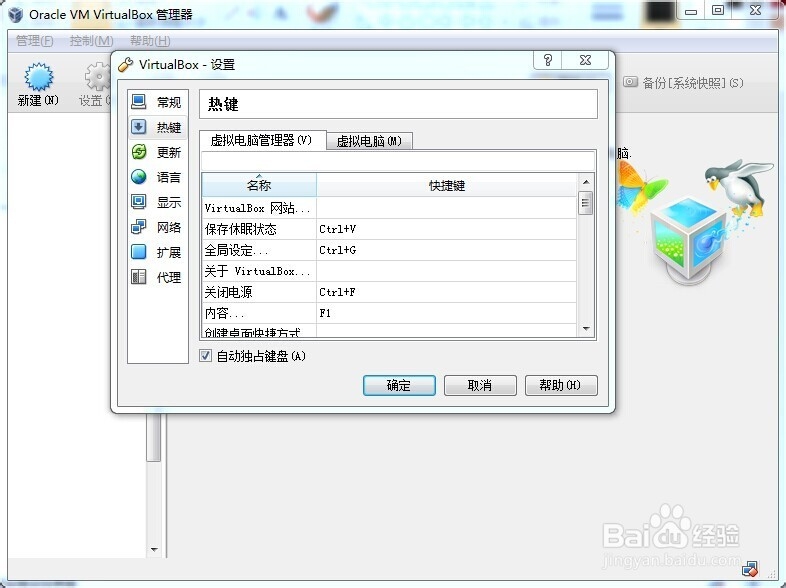The image size is (786, 588).
Task: Select the 显示 (Display) screen icon
Action: click(138, 202)
